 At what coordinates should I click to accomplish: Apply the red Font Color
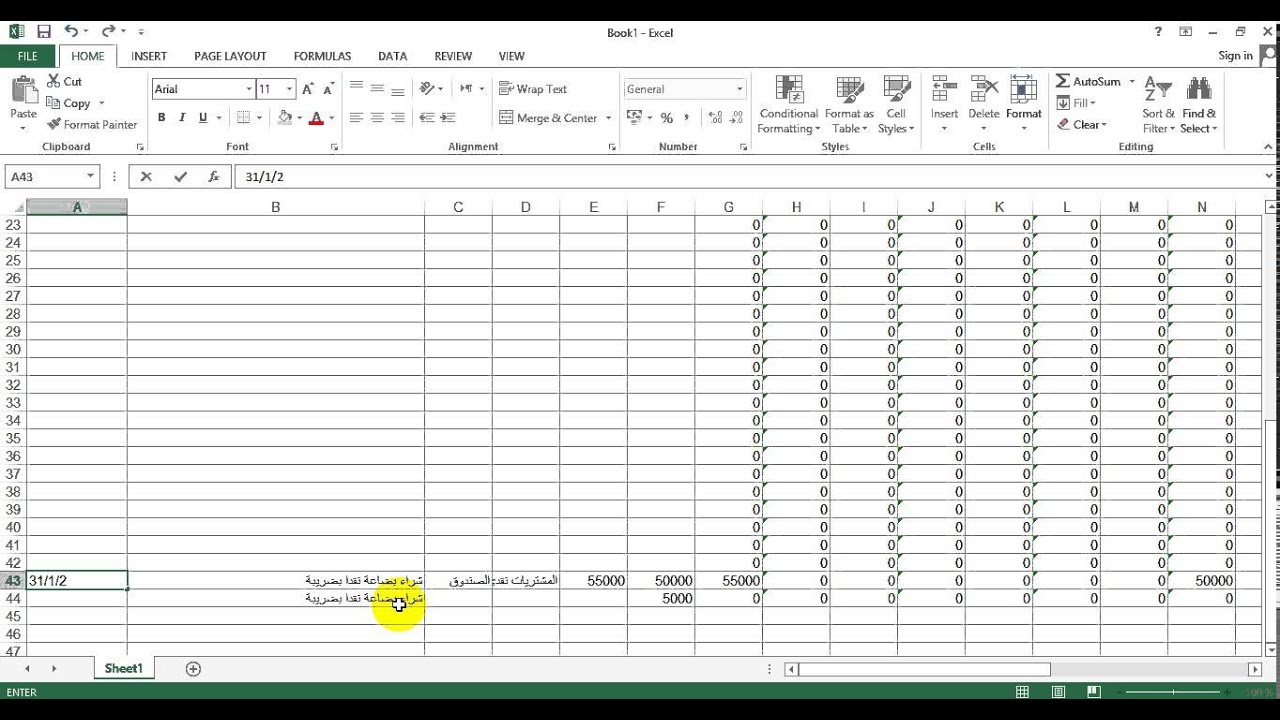tap(316, 118)
